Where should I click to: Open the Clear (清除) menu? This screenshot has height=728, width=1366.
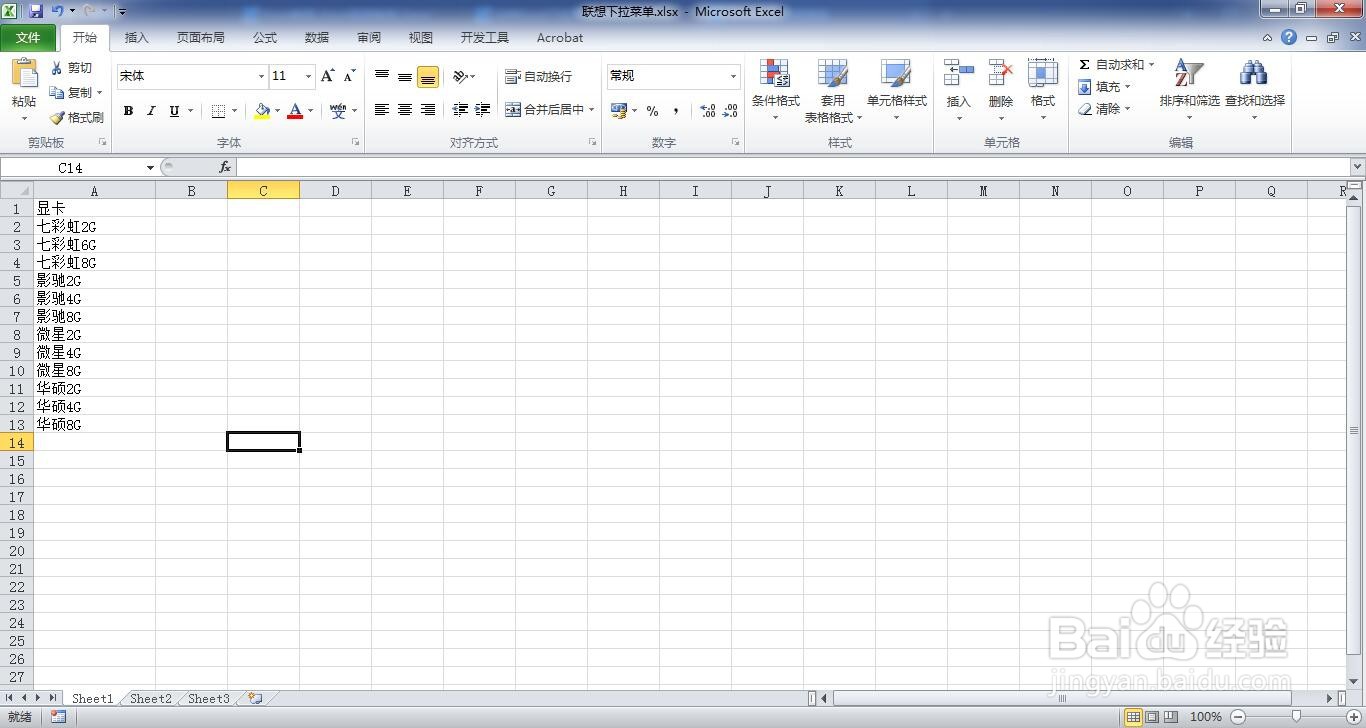tap(1104, 109)
